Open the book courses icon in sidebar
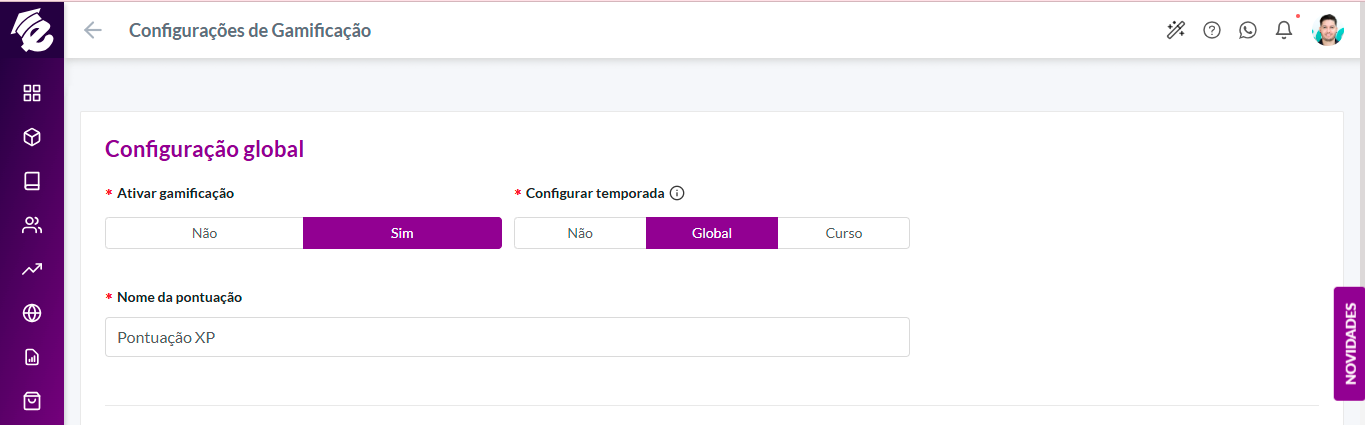The width and height of the screenshot is (1365, 425). coord(32,181)
